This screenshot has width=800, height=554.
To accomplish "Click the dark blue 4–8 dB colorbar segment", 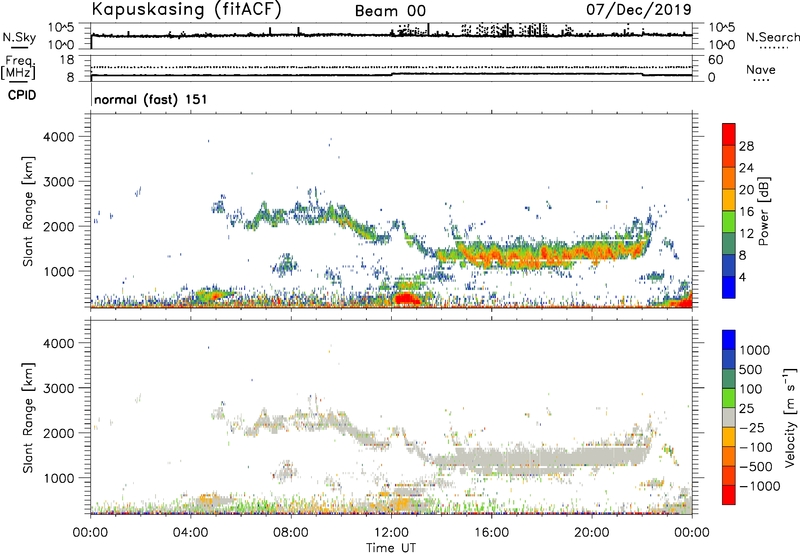I will click(728, 265).
